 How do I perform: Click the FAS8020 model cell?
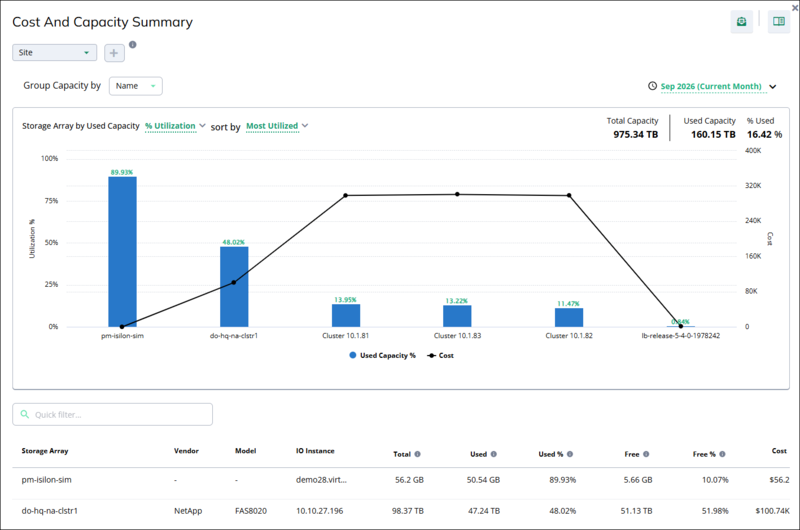point(251,511)
